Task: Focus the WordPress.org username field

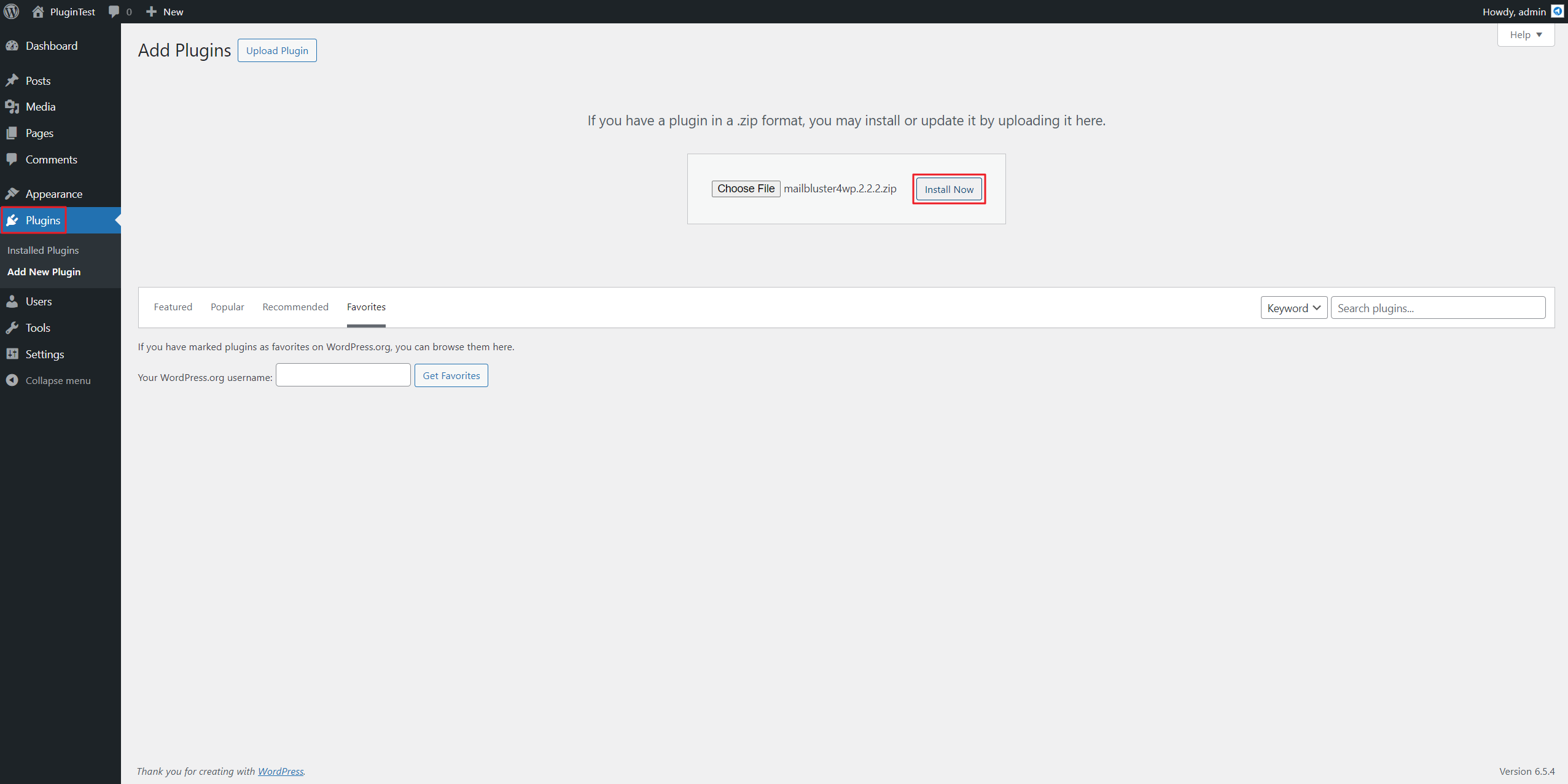Action: click(343, 375)
